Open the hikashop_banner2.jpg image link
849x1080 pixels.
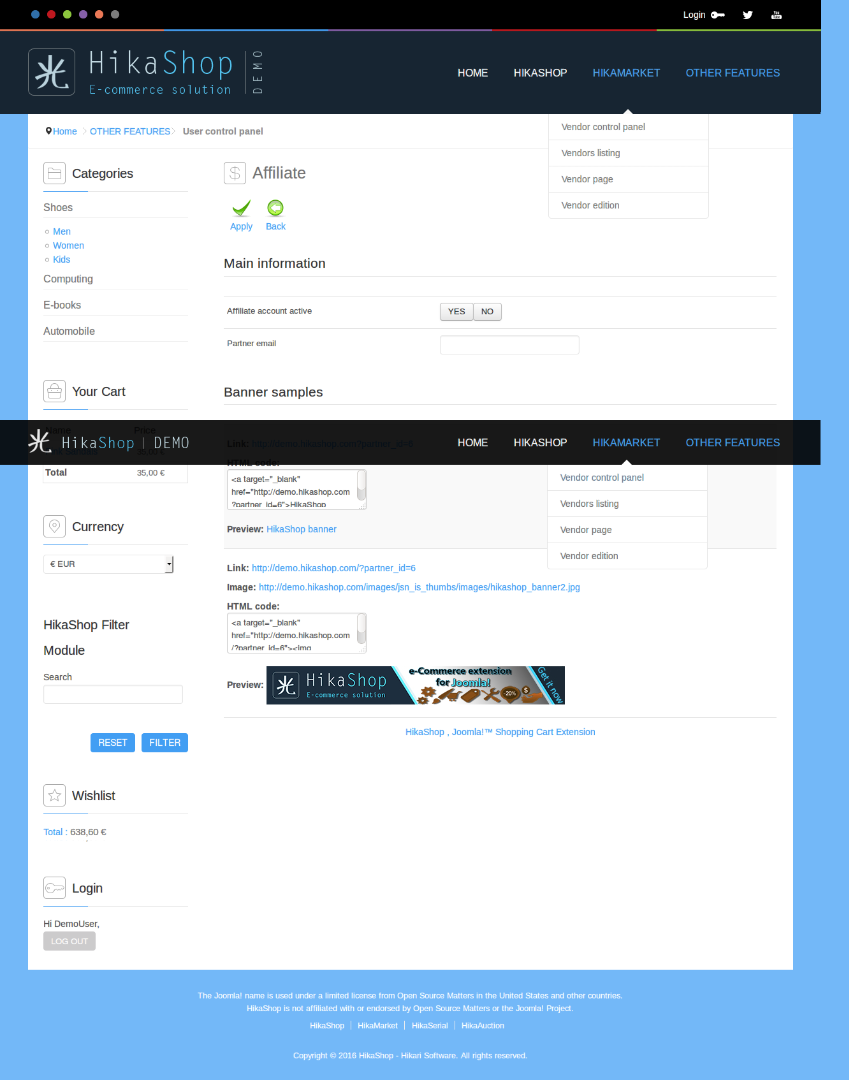point(419,588)
